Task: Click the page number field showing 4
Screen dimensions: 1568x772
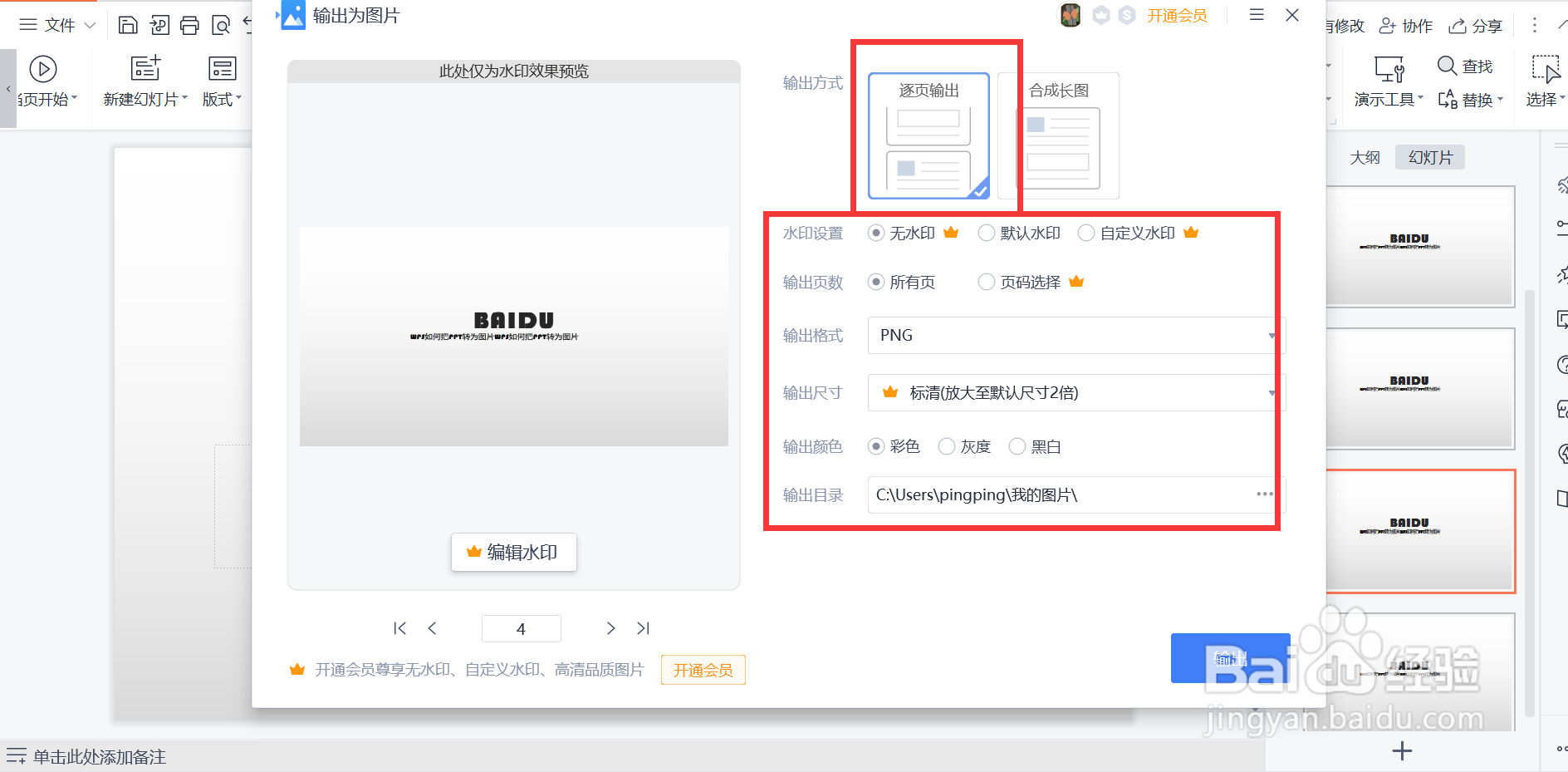Action: tap(521, 628)
